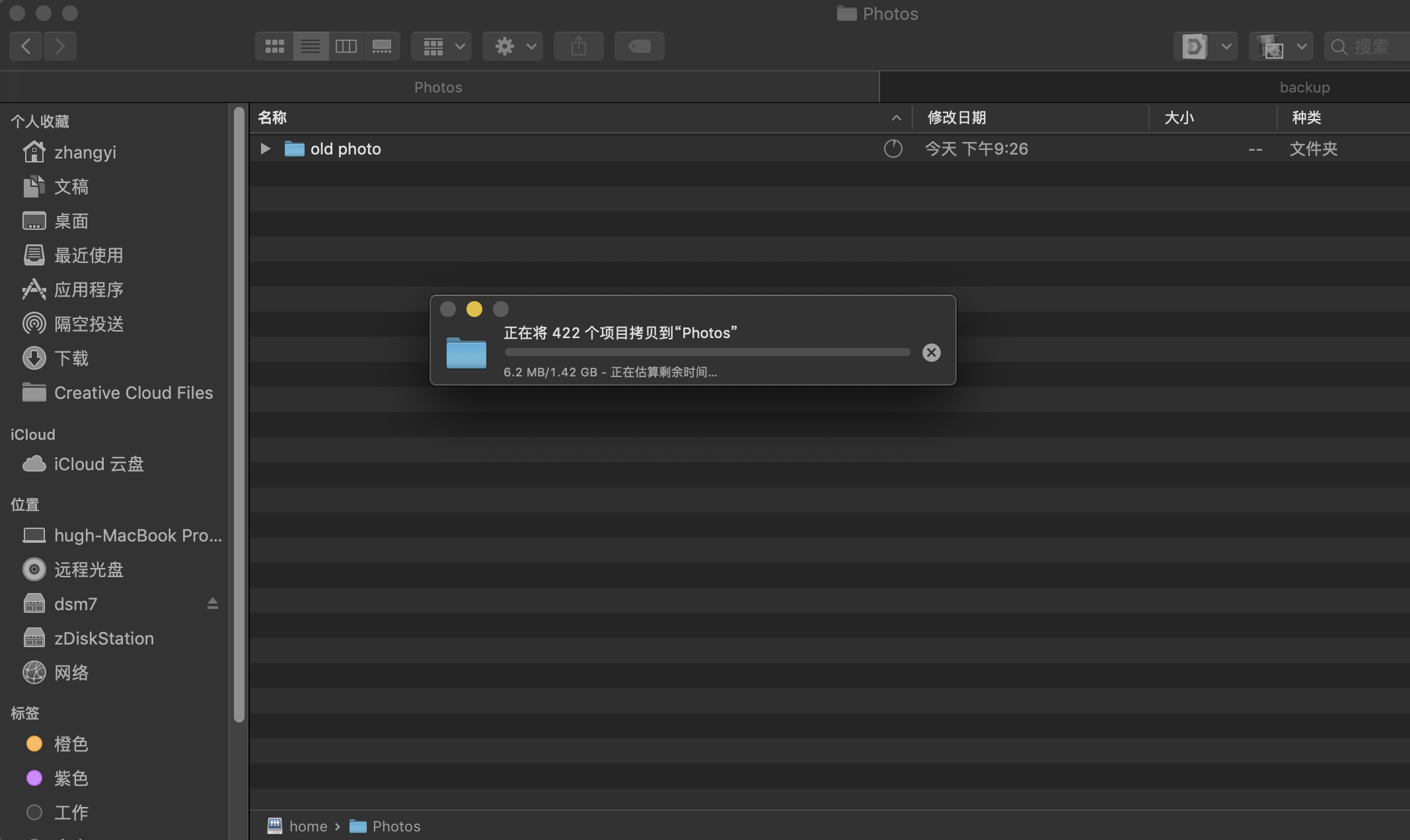1410x840 pixels.
Task: Switch to the backup tab
Action: [1145, 87]
